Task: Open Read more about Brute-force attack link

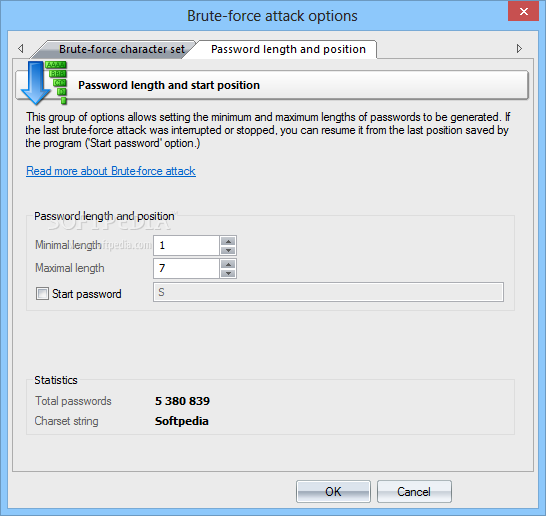Action: pyautogui.click(x=111, y=171)
